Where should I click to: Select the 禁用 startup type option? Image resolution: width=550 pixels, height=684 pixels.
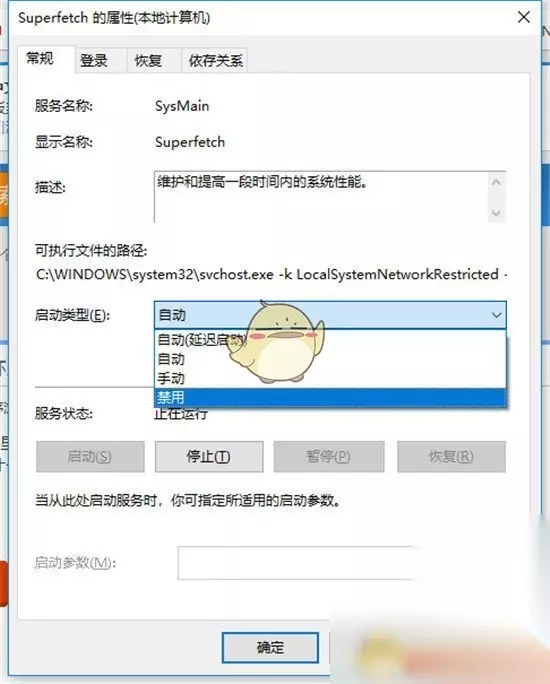coord(330,397)
